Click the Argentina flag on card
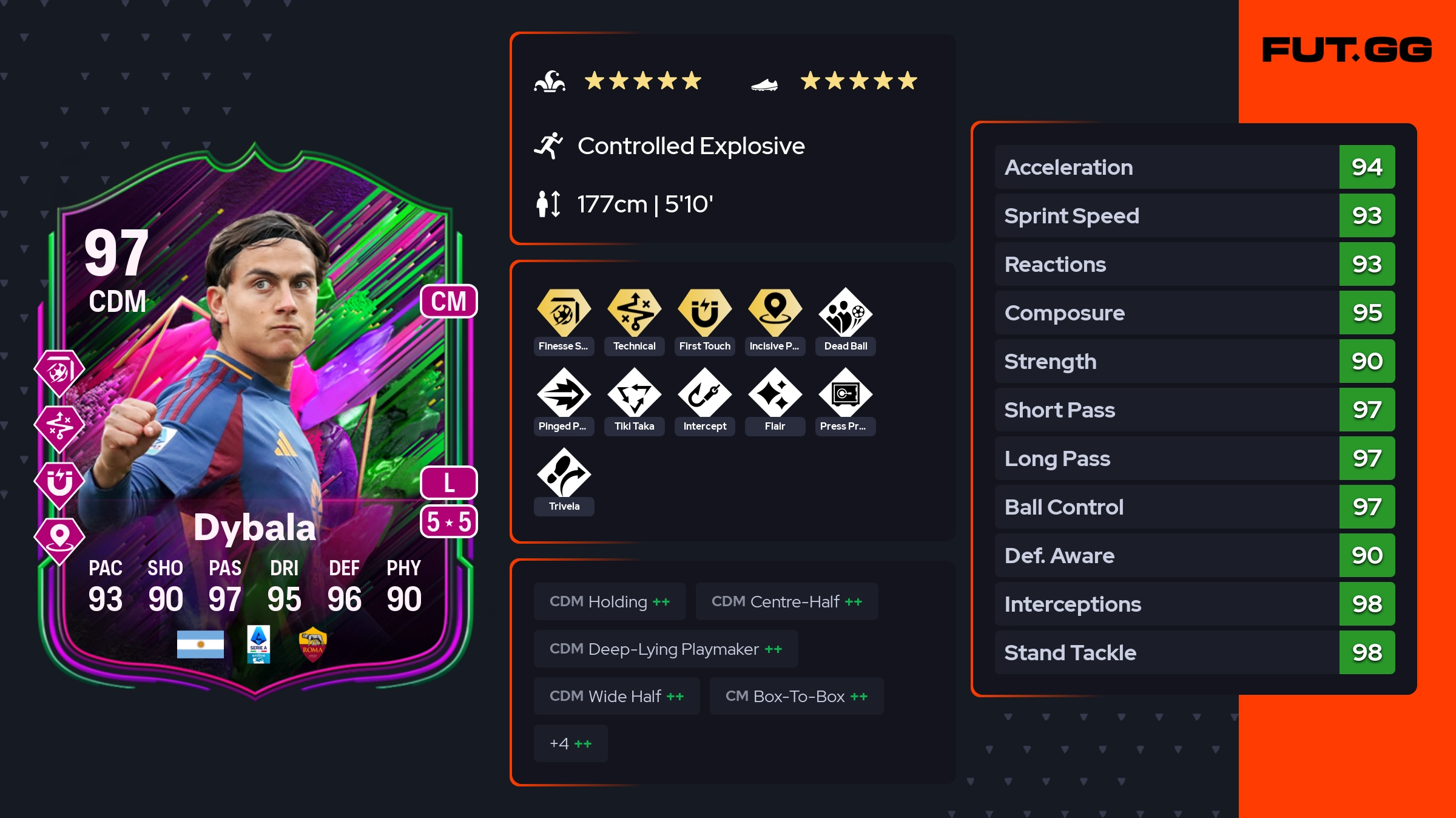 coord(200,644)
